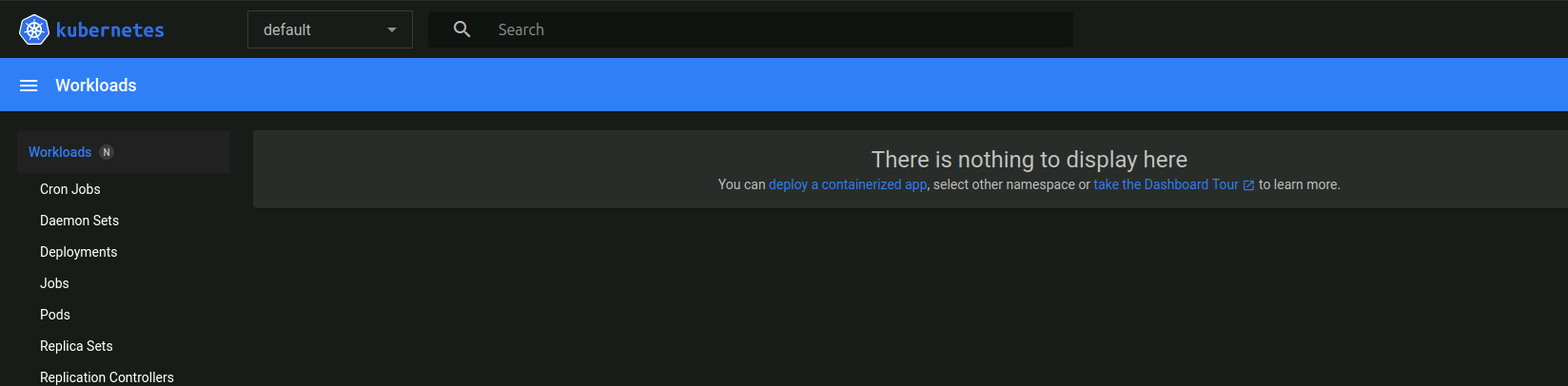Click the namespace dropdown arrow
Image resolution: width=1568 pixels, height=386 pixels.
tap(392, 29)
